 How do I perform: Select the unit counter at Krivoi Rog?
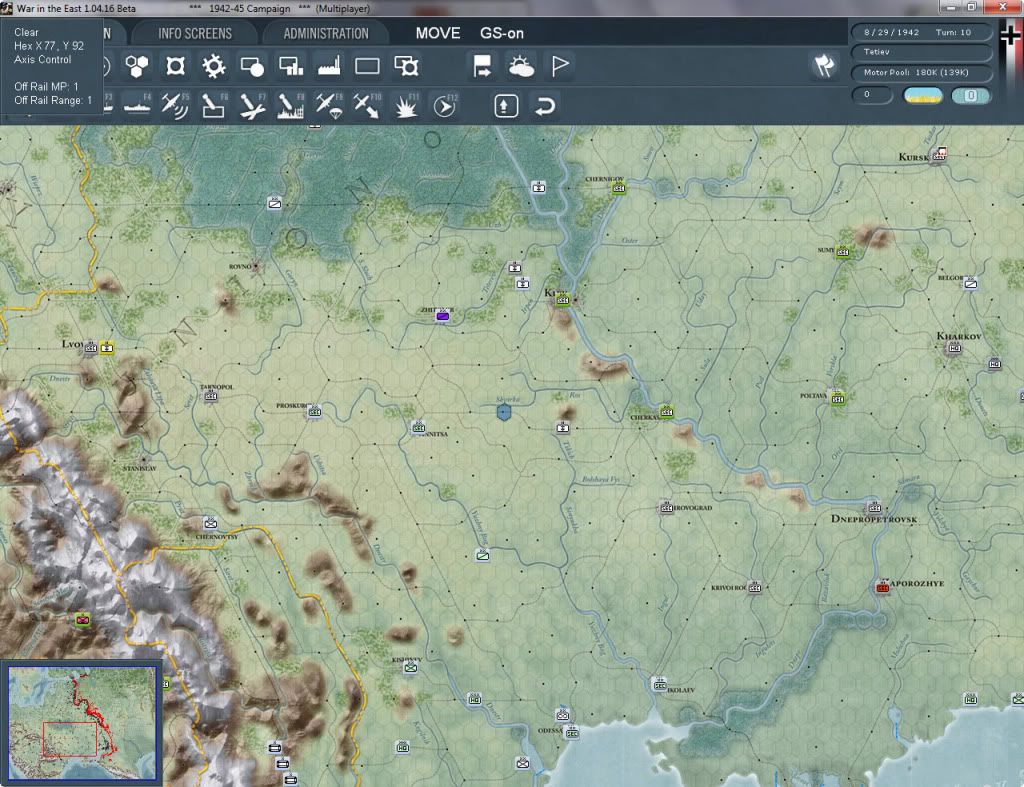pyautogui.click(x=755, y=587)
